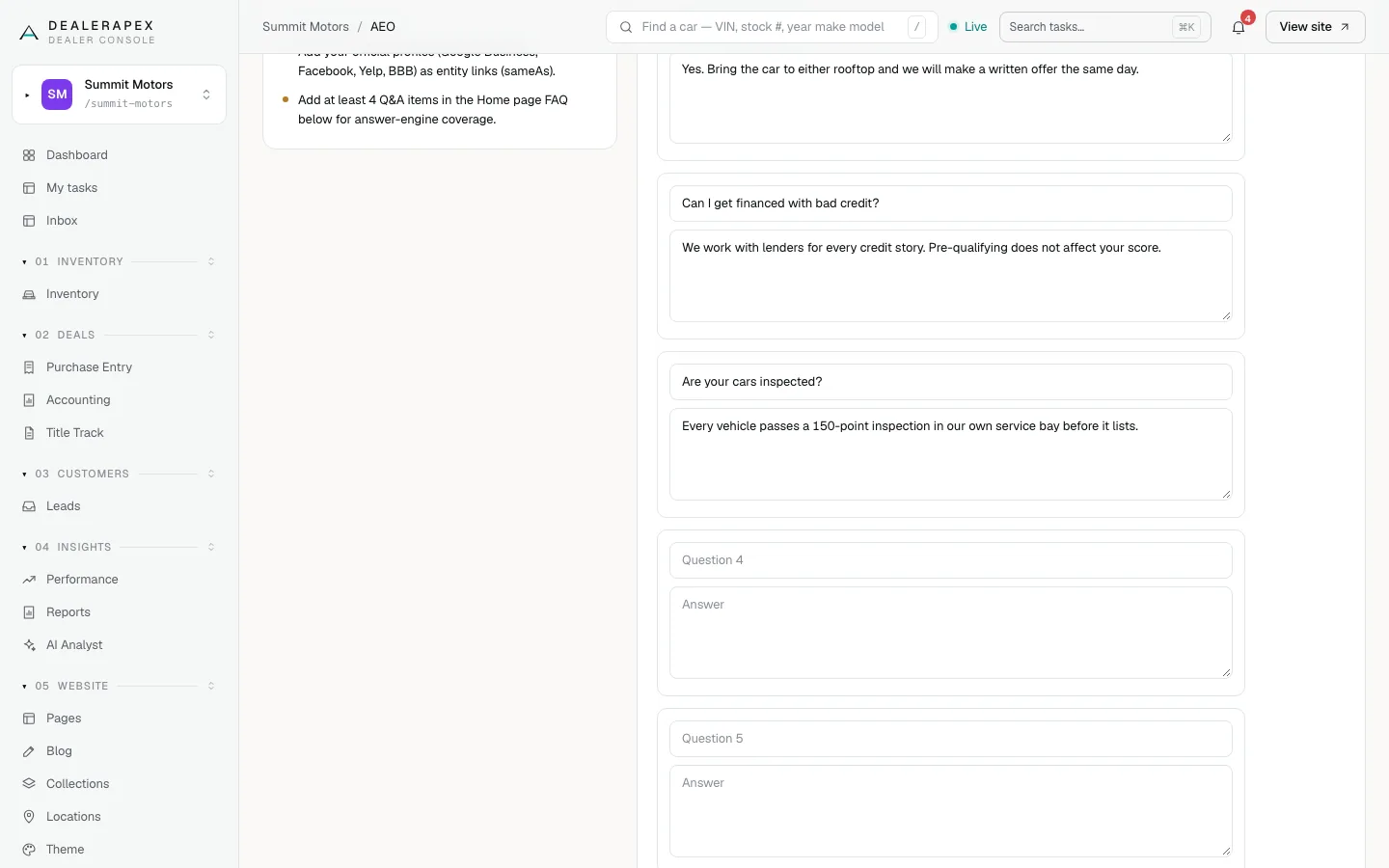Viewport: 1389px width, 868px height.
Task: Click the Reports icon in sidebar
Action: (x=29, y=612)
